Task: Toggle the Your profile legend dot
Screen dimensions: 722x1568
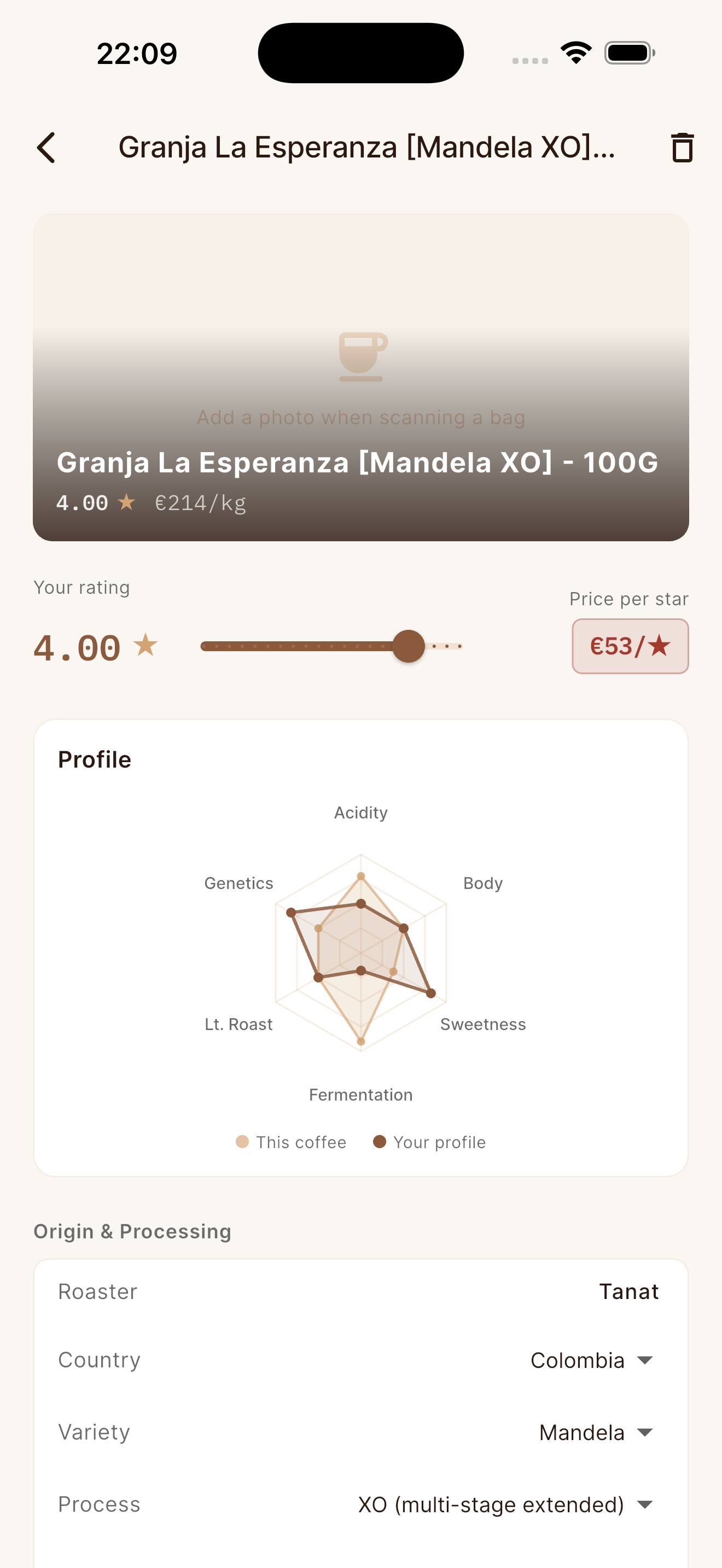Action: 379,1142
